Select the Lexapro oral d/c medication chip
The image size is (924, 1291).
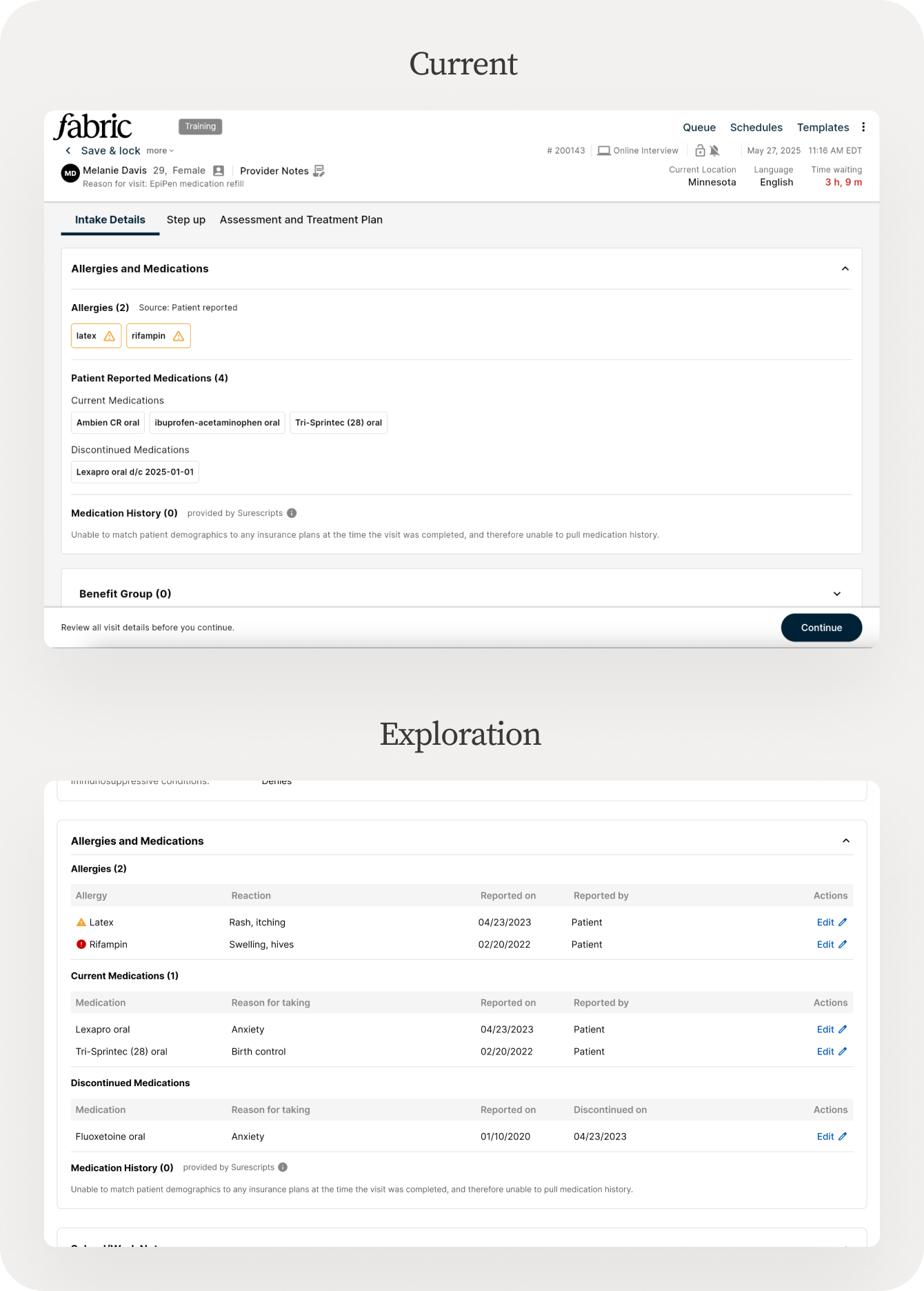(x=135, y=472)
